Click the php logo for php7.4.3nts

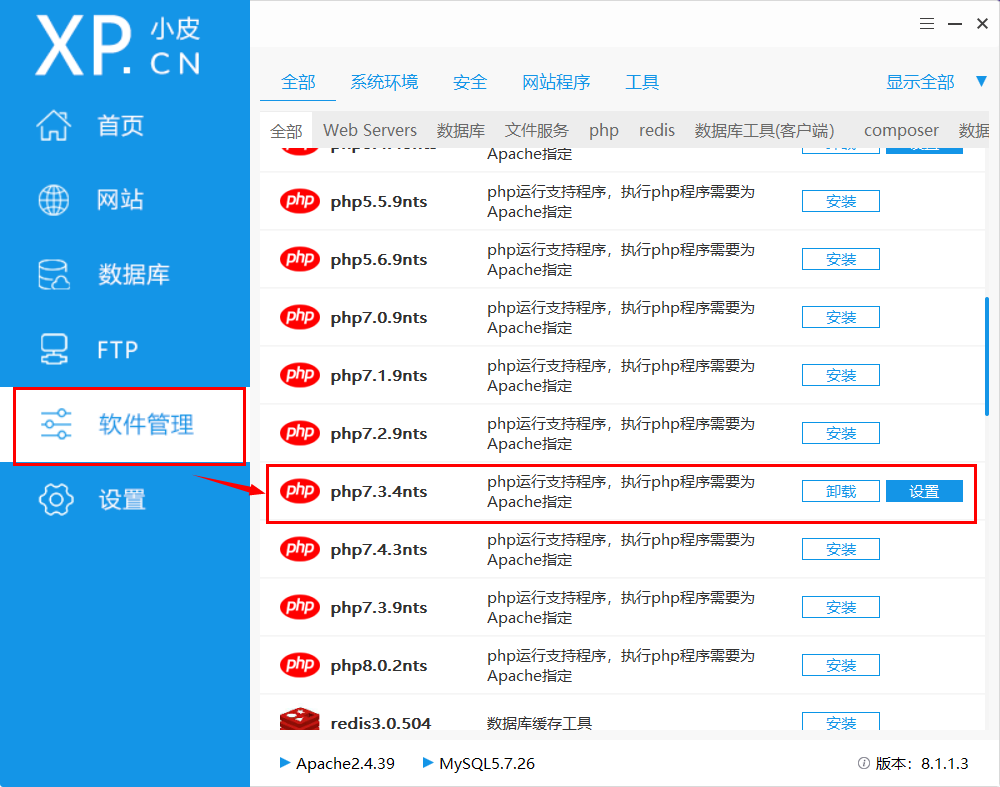(x=300, y=549)
